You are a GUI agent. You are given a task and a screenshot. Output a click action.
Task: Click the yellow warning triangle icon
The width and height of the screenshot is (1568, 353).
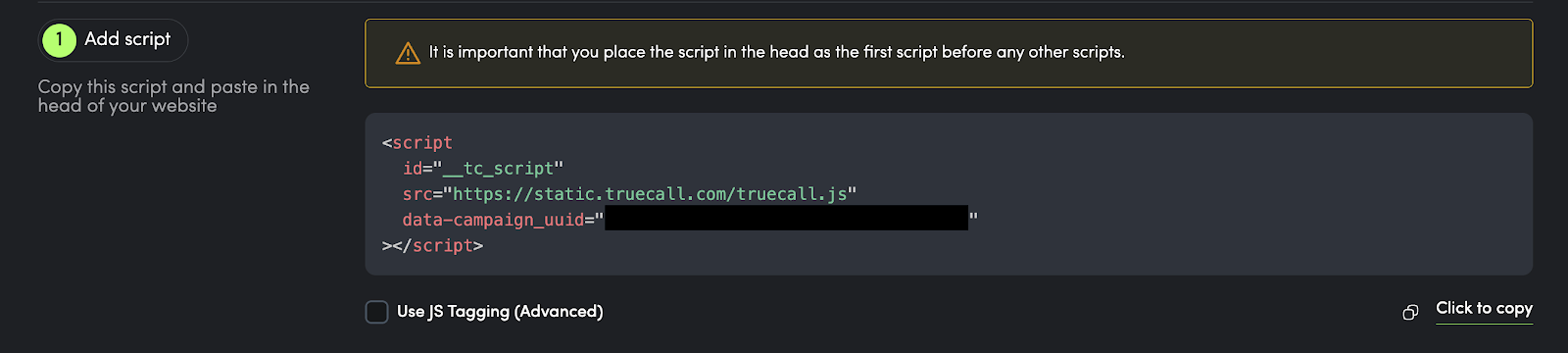click(x=408, y=53)
